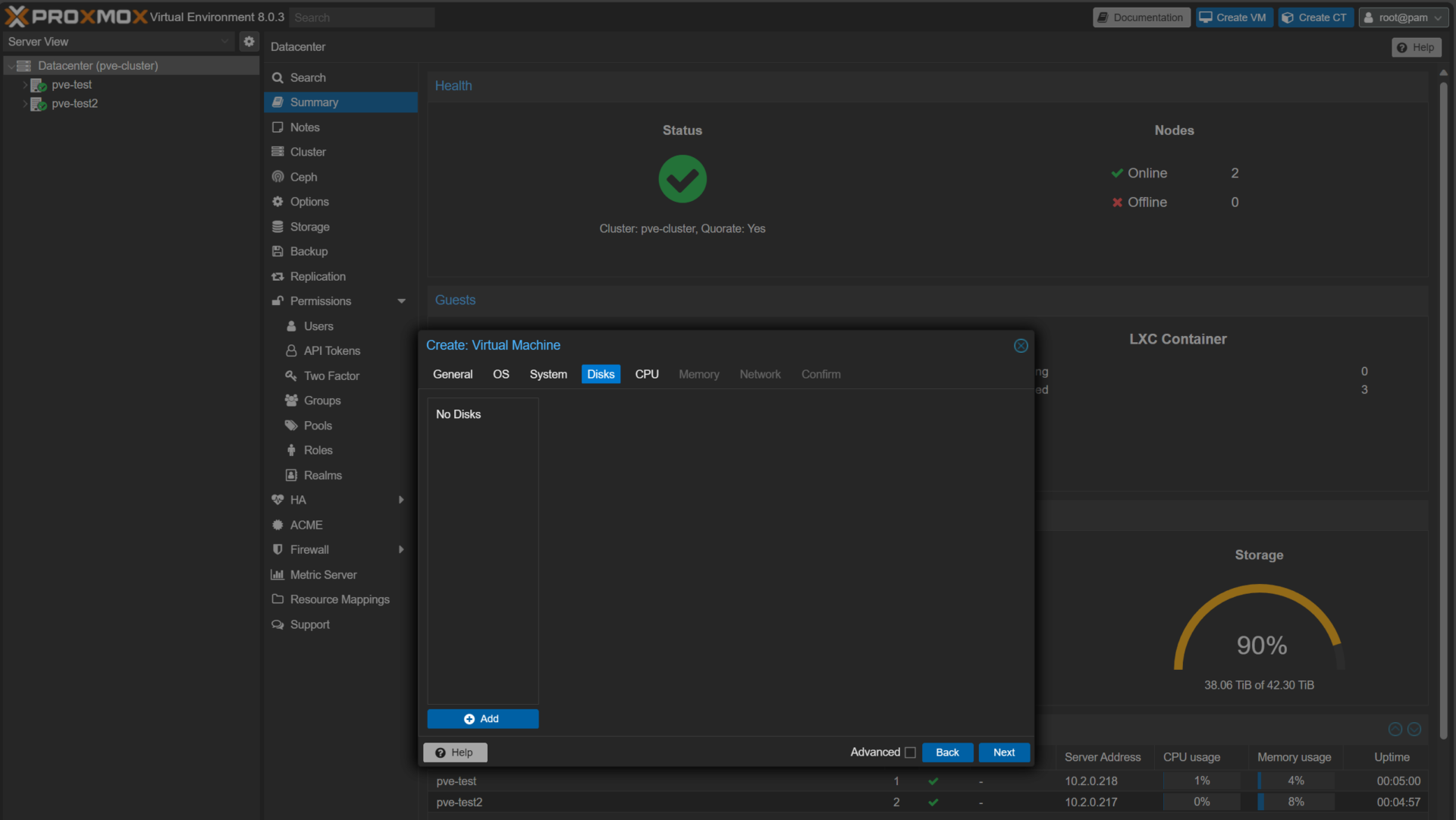
Task: Open Notes panel icon
Action: (x=278, y=127)
